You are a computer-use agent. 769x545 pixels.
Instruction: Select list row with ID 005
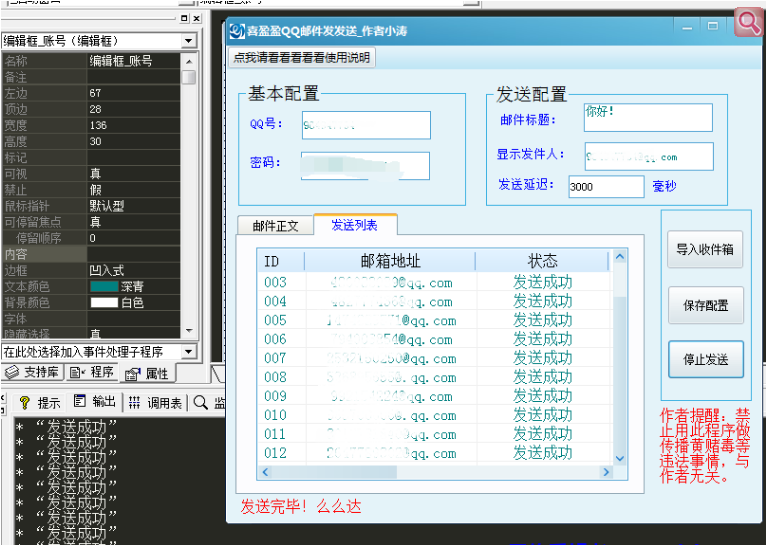click(435, 321)
